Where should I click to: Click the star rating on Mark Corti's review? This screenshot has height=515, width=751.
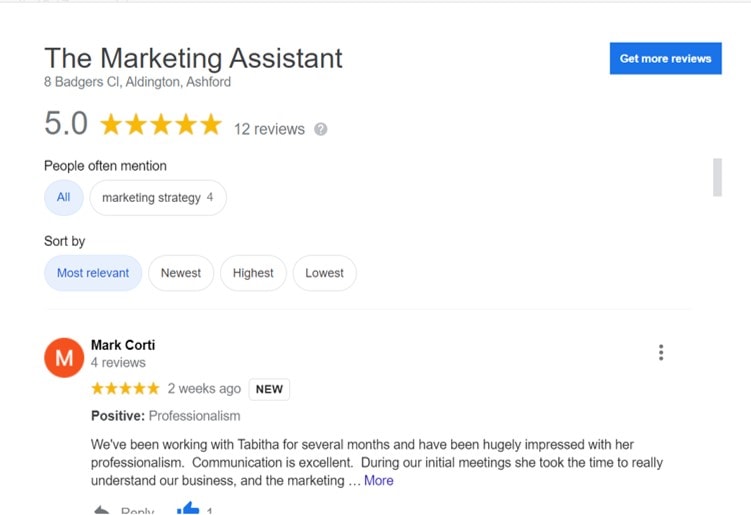pyautogui.click(x=125, y=388)
